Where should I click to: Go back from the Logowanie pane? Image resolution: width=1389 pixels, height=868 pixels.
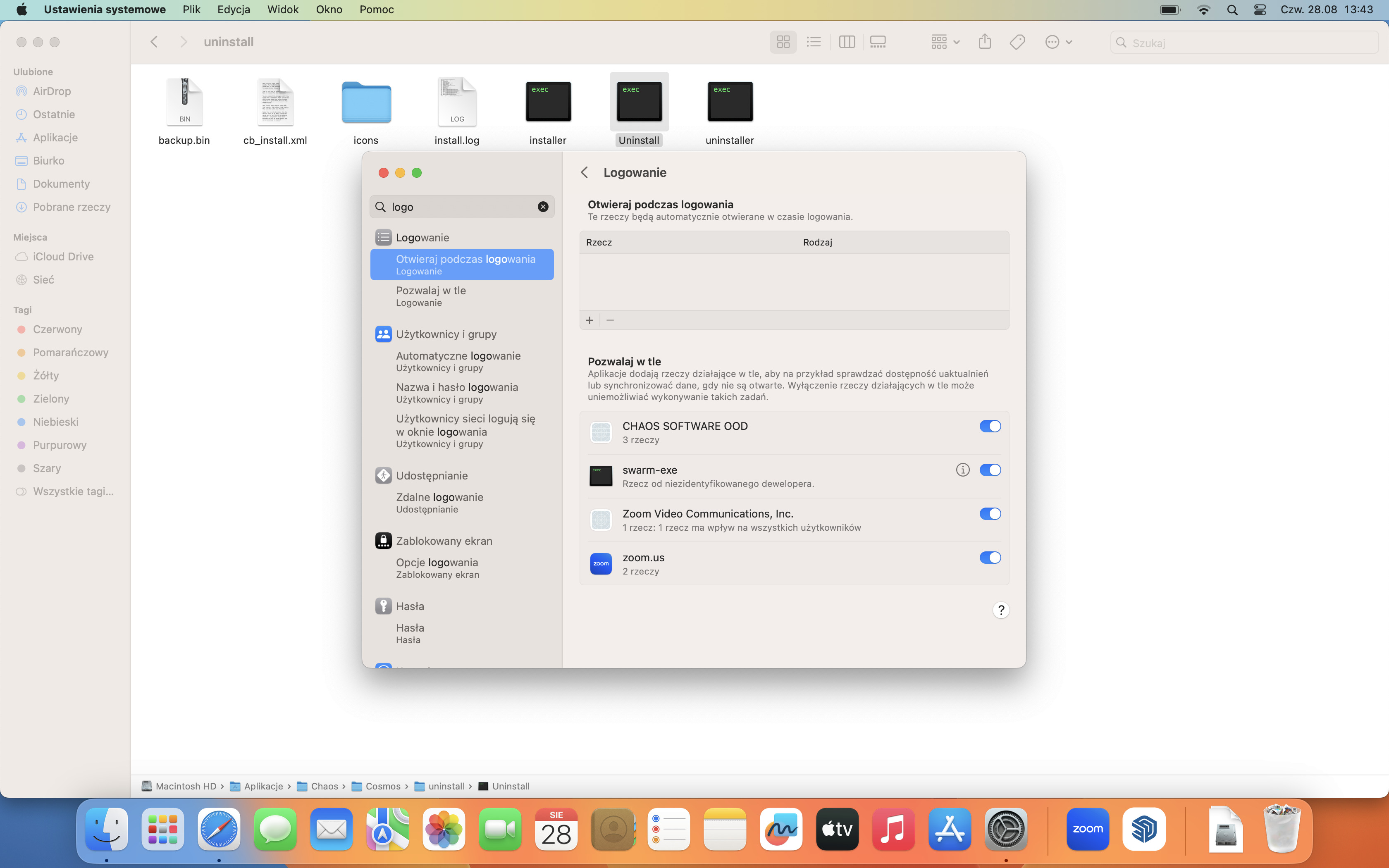click(584, 173)
